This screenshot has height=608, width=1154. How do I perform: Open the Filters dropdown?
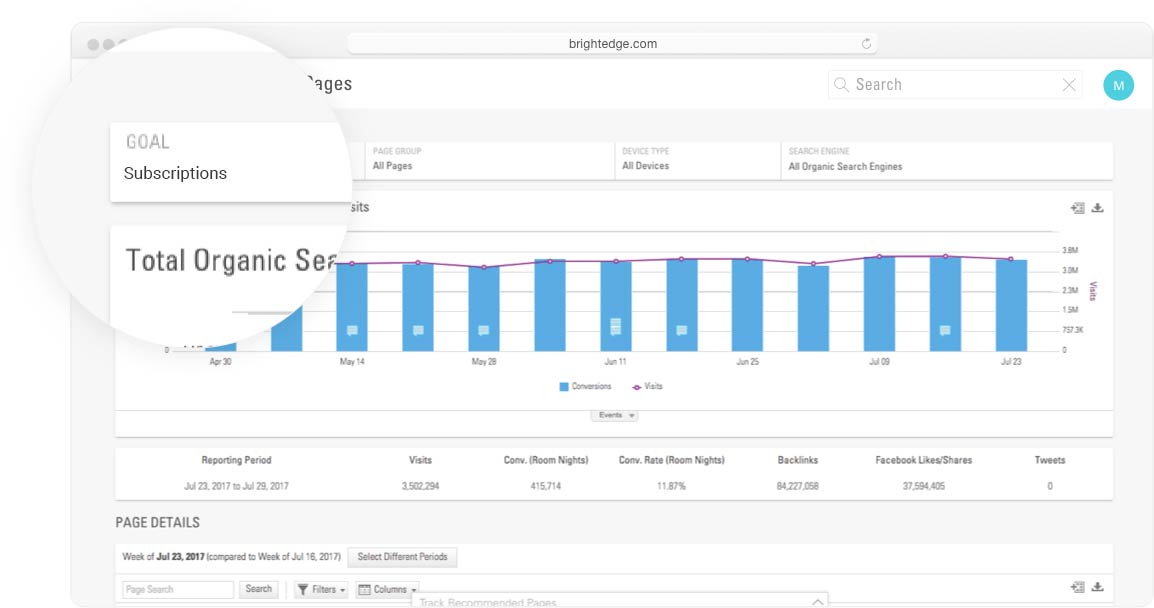tap(321, 590)
